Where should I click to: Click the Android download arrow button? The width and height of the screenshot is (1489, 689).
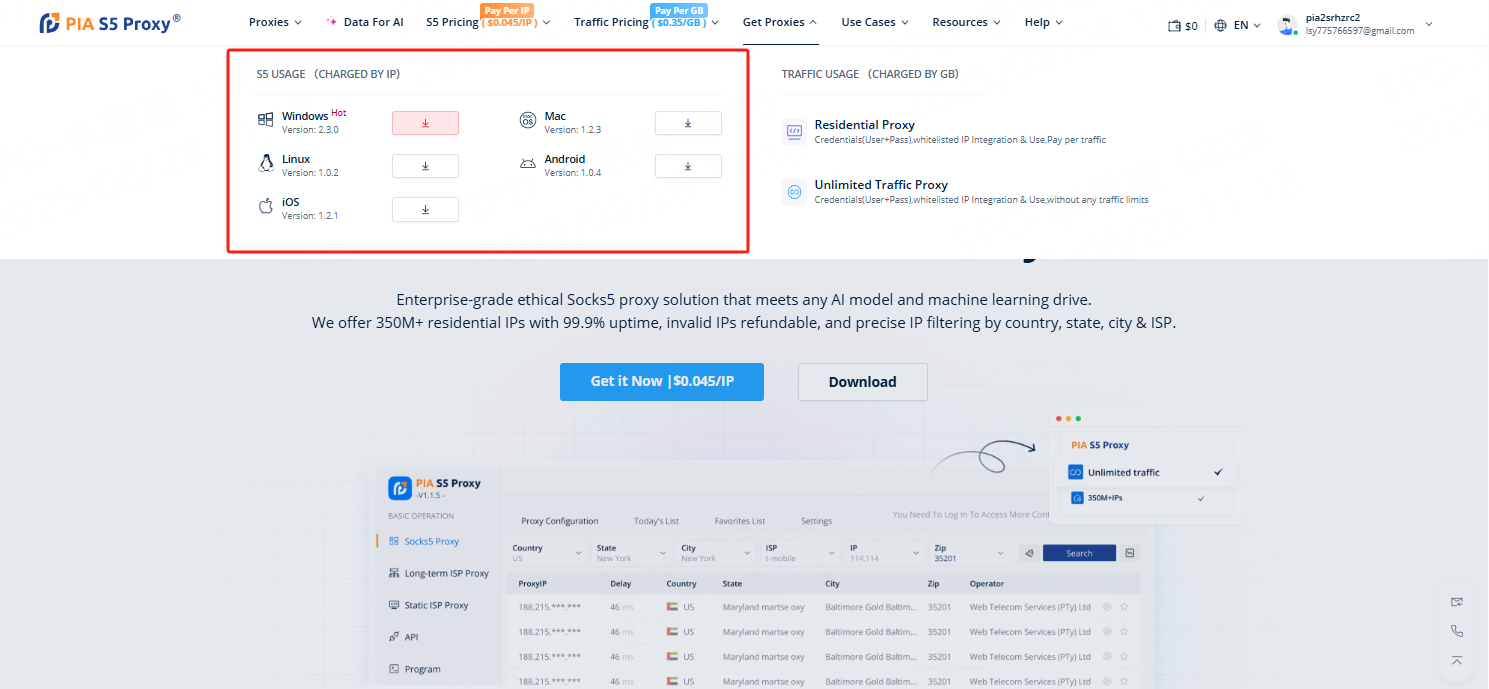[688, 166]
